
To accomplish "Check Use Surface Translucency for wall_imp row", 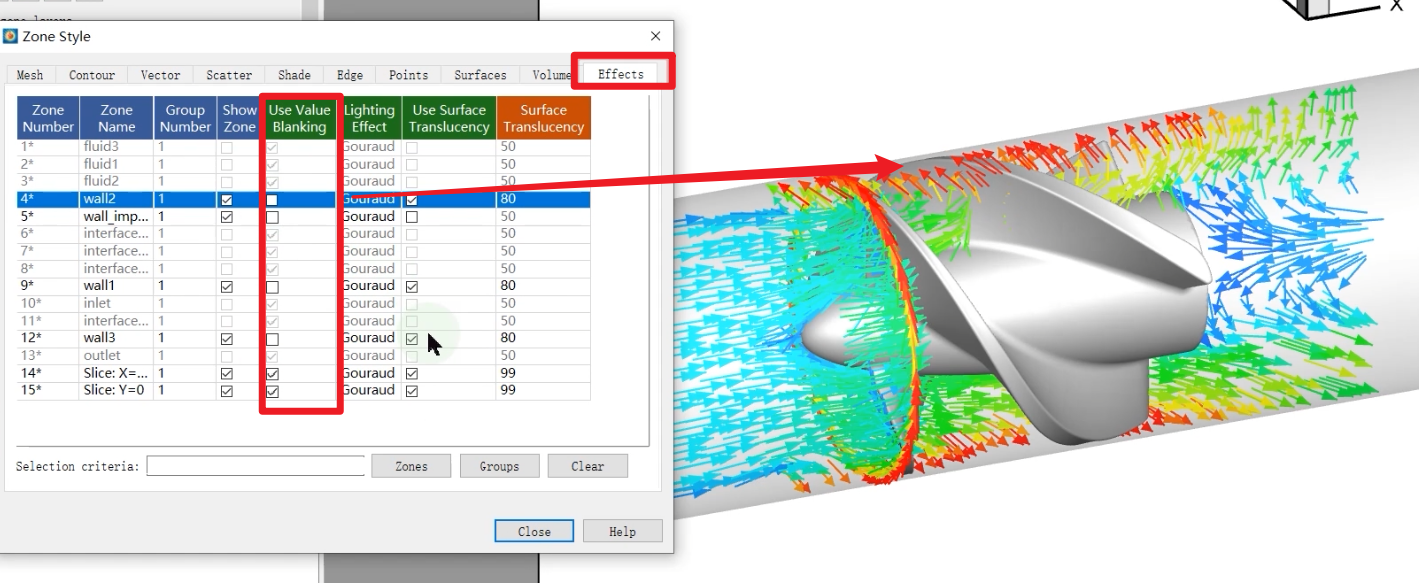I will [412, 217].
